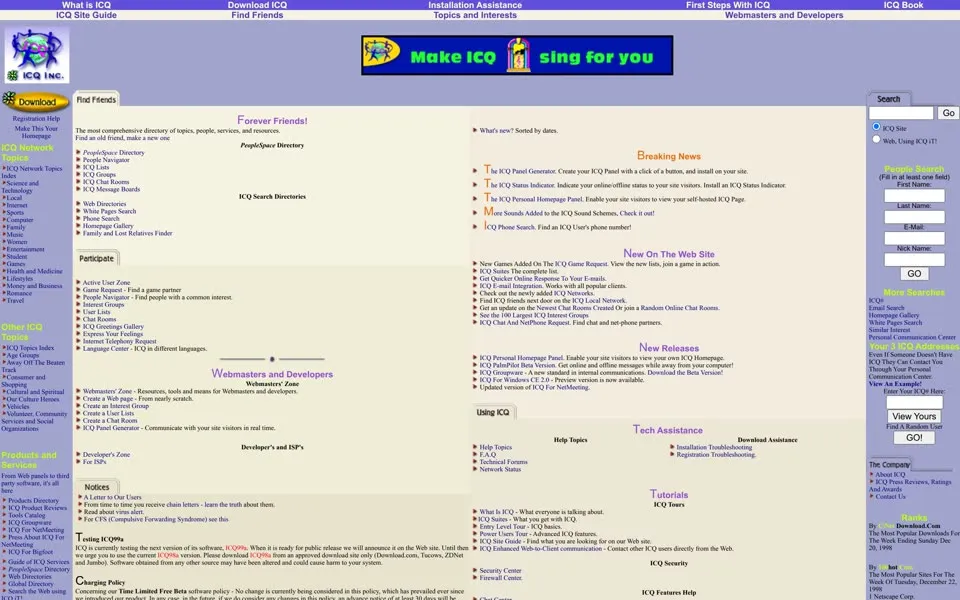This screenshot has width=960, height=600.
Task: Open Internet Telephony Request link
Action: (x=119, y=342)
